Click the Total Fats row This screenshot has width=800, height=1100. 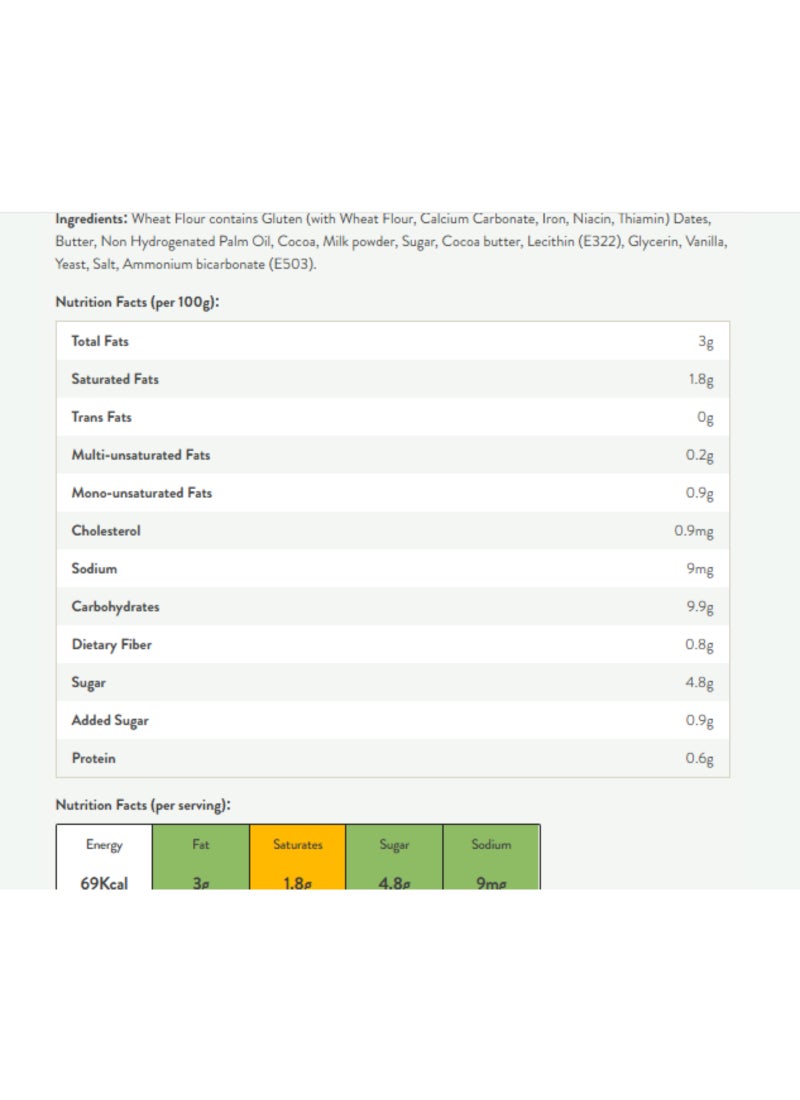(393, 341)
